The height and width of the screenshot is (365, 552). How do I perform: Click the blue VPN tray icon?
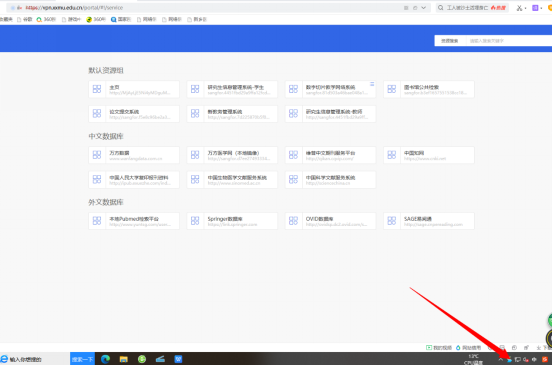coord(509,360)
